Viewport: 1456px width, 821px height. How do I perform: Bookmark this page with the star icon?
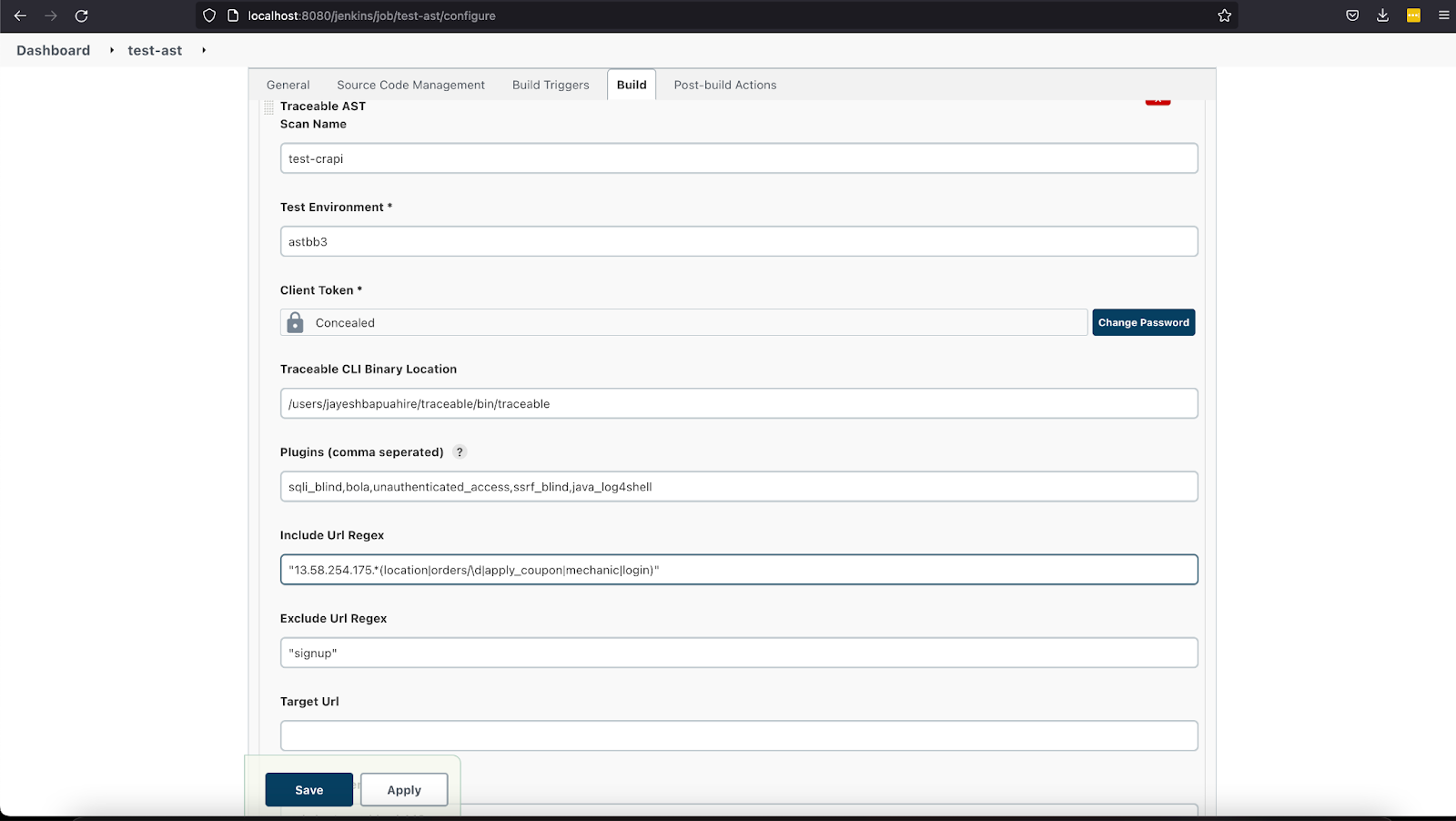click(1225, 15)
